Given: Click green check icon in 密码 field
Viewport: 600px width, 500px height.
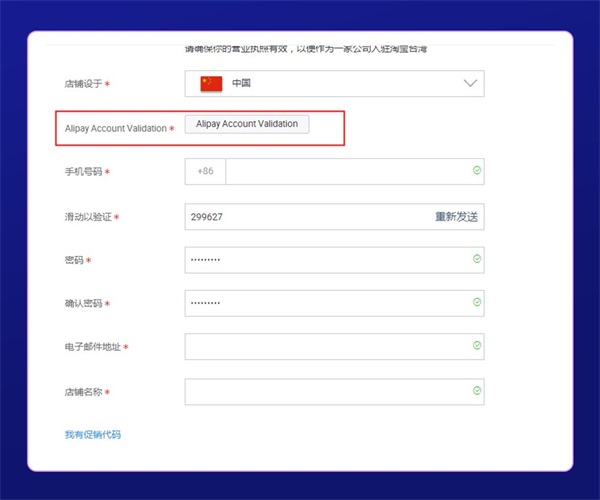Looking at the screenshot, I should [x=477, y=259].
